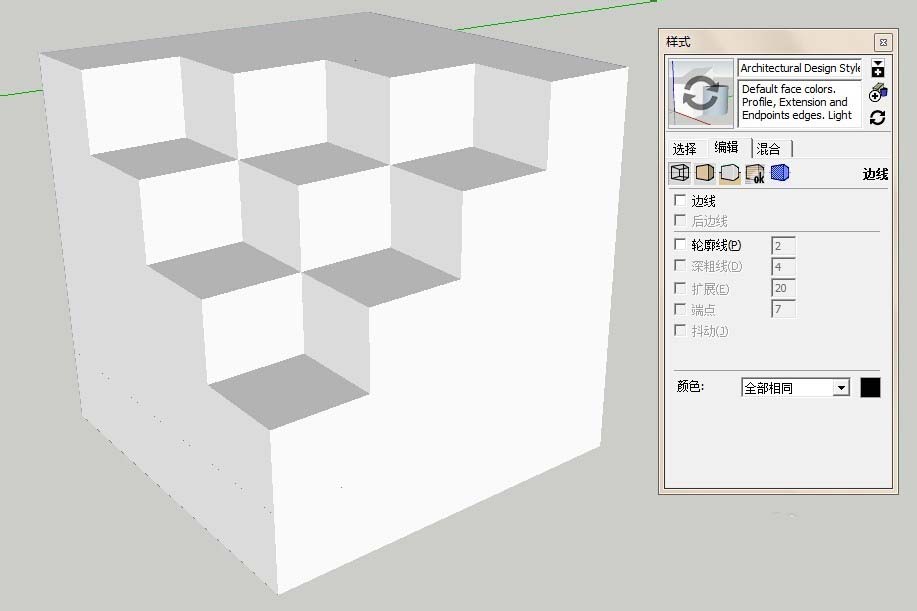Image resolution: width=917 pixels, height=611 pixels.
Task: Open the Edge settings icon
Action: [680, 173]
